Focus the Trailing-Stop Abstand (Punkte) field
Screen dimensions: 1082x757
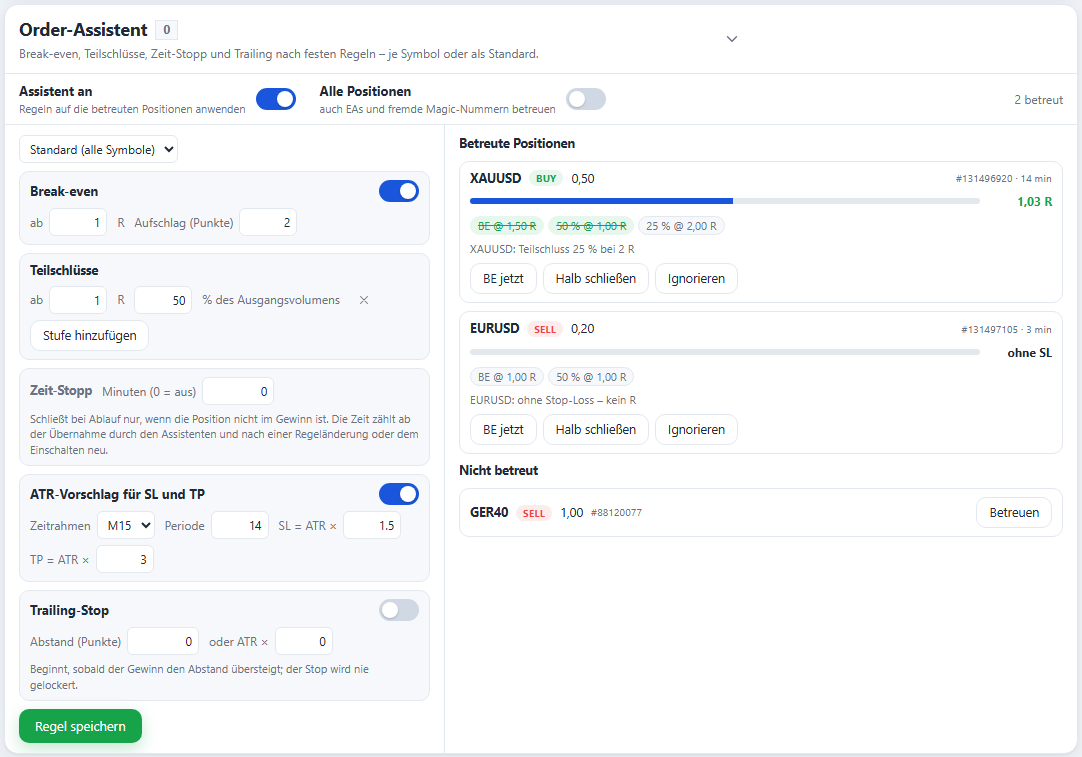(163, 641)
